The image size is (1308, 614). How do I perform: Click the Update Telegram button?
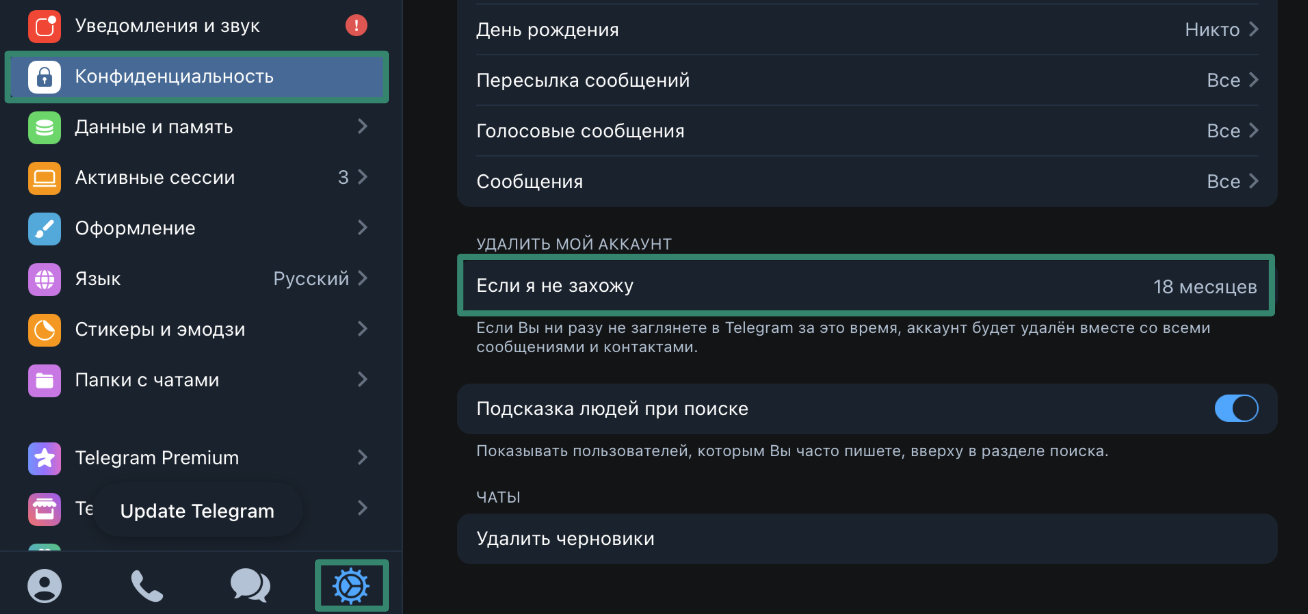click(x=196, y=510)
